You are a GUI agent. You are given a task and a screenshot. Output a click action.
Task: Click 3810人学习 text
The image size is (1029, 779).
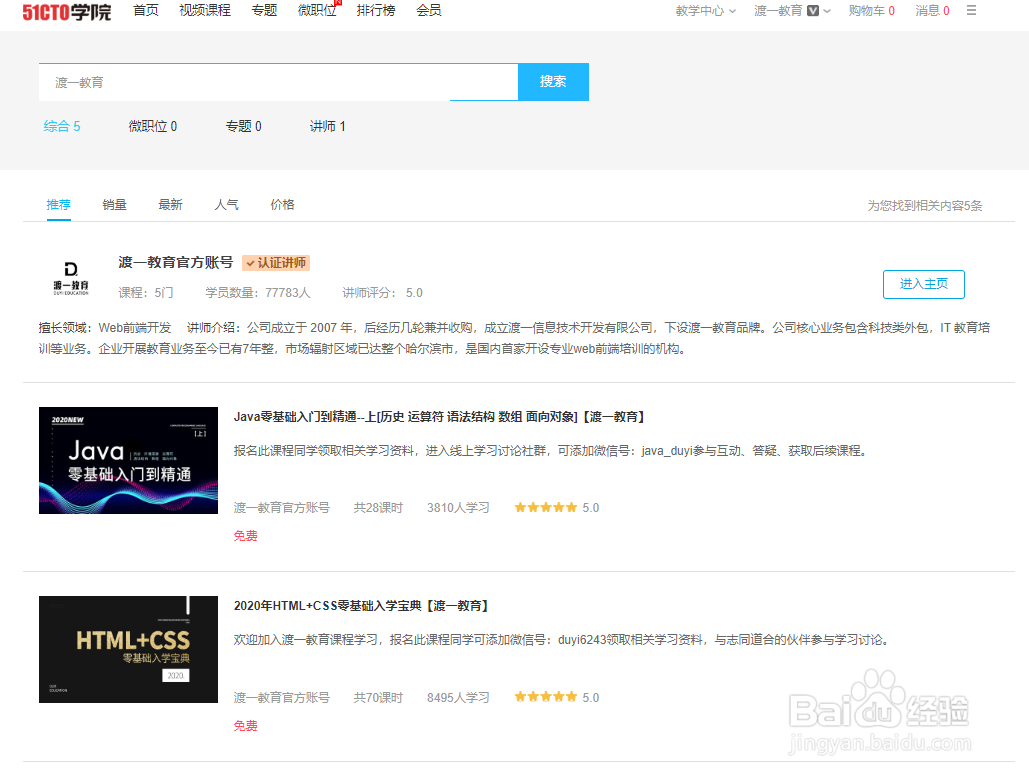tap(458, 507)
